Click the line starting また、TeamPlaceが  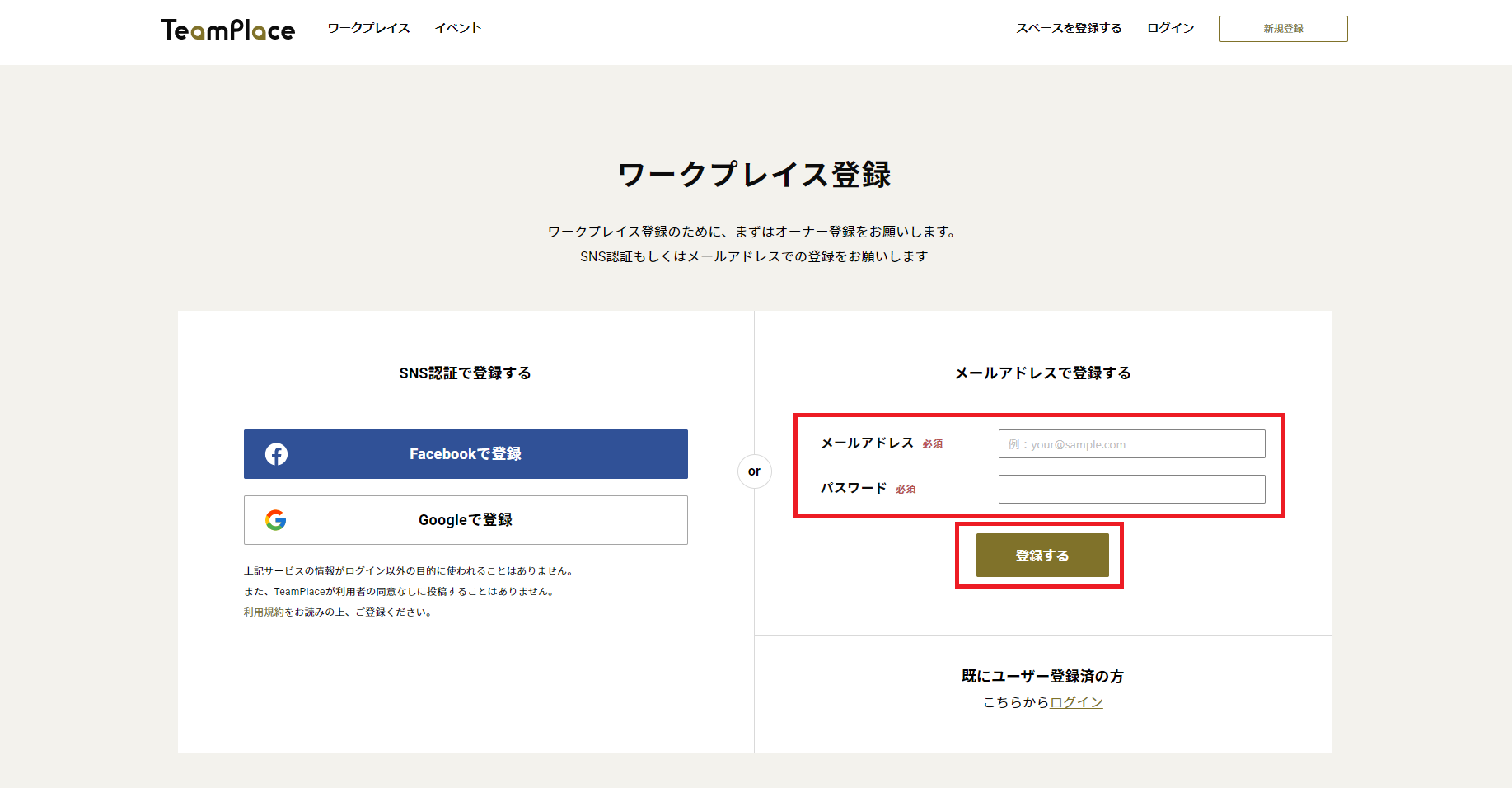tap(400, 592)
